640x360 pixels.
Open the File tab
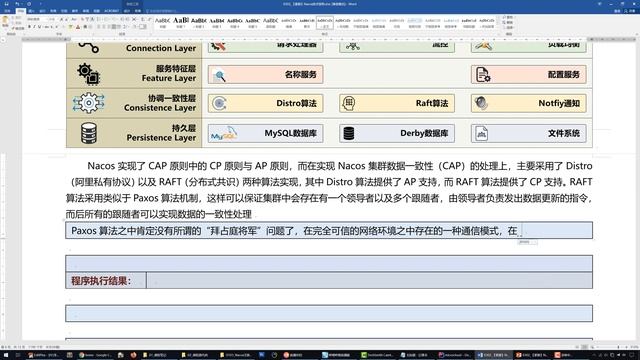point(7,11)
